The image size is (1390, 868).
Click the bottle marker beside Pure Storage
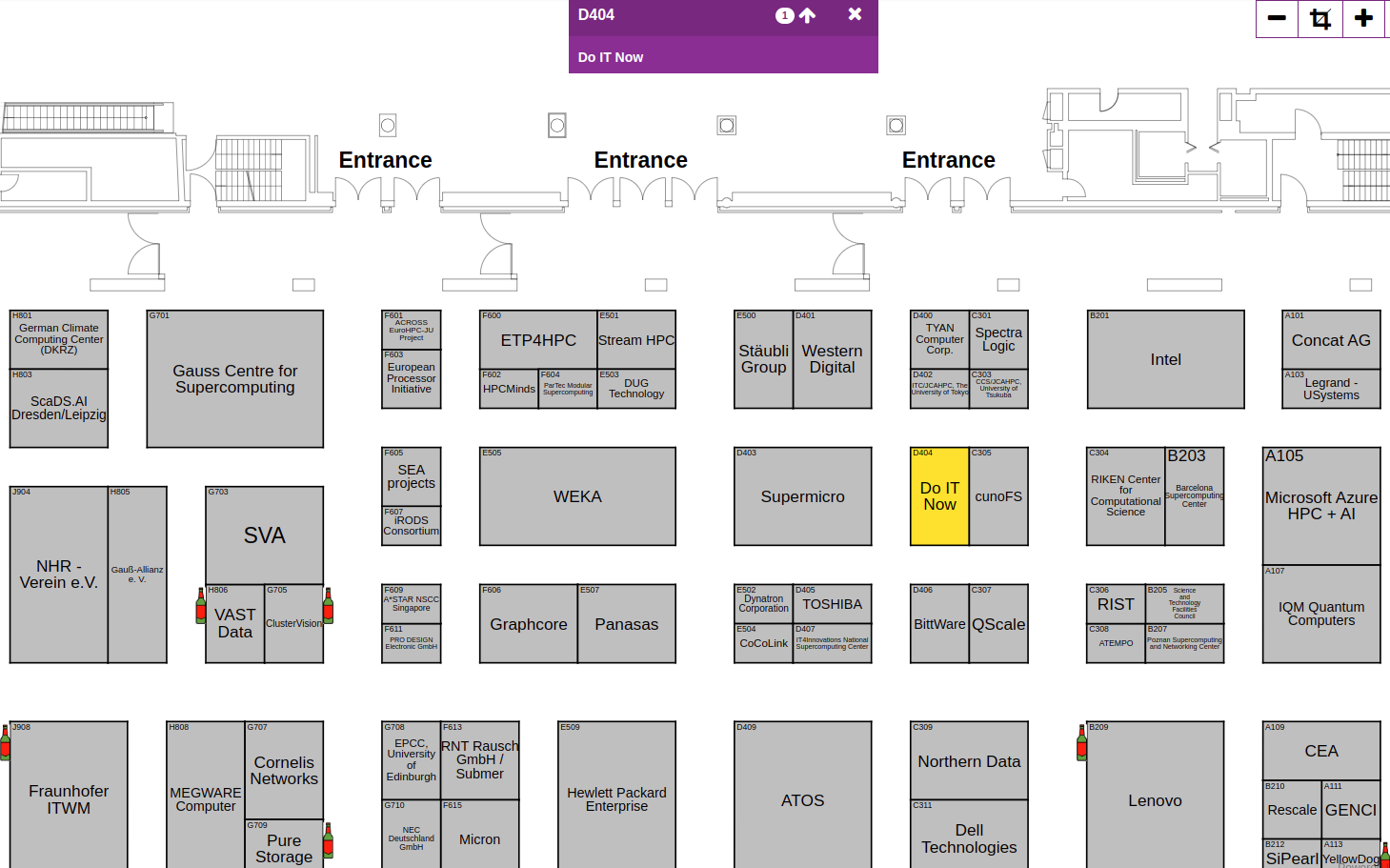[x=328, y=840]
